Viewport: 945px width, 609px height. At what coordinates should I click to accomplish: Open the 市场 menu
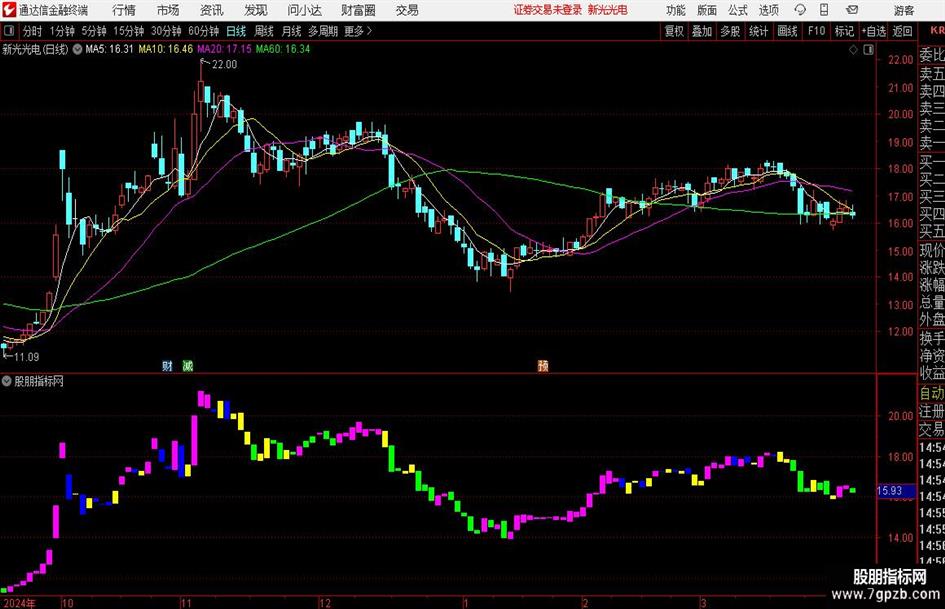(168, 10)
